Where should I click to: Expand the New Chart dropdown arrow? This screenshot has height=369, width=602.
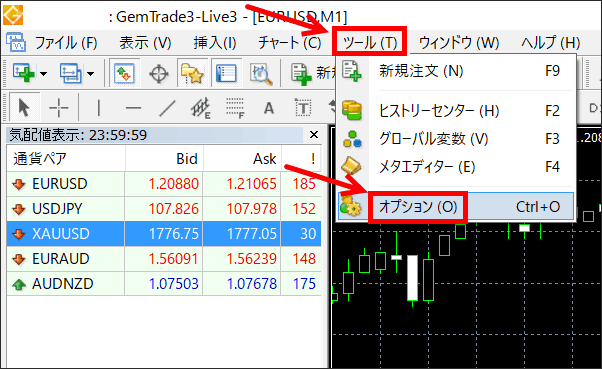click(x=43, y=73)
